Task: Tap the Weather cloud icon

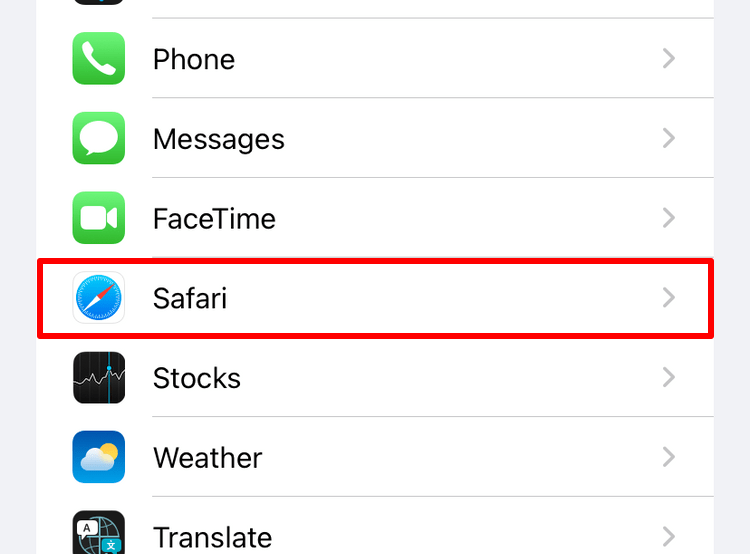Action: 99,457
